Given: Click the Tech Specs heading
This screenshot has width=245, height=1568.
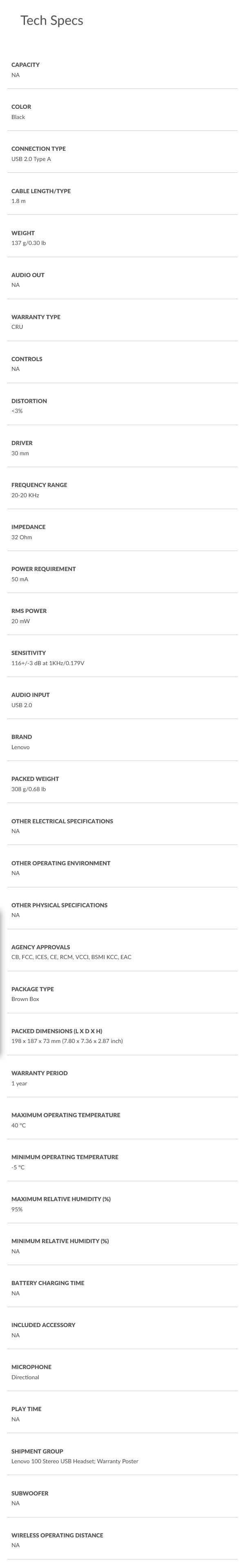Looking at the screenshot, I should point(52,21).
